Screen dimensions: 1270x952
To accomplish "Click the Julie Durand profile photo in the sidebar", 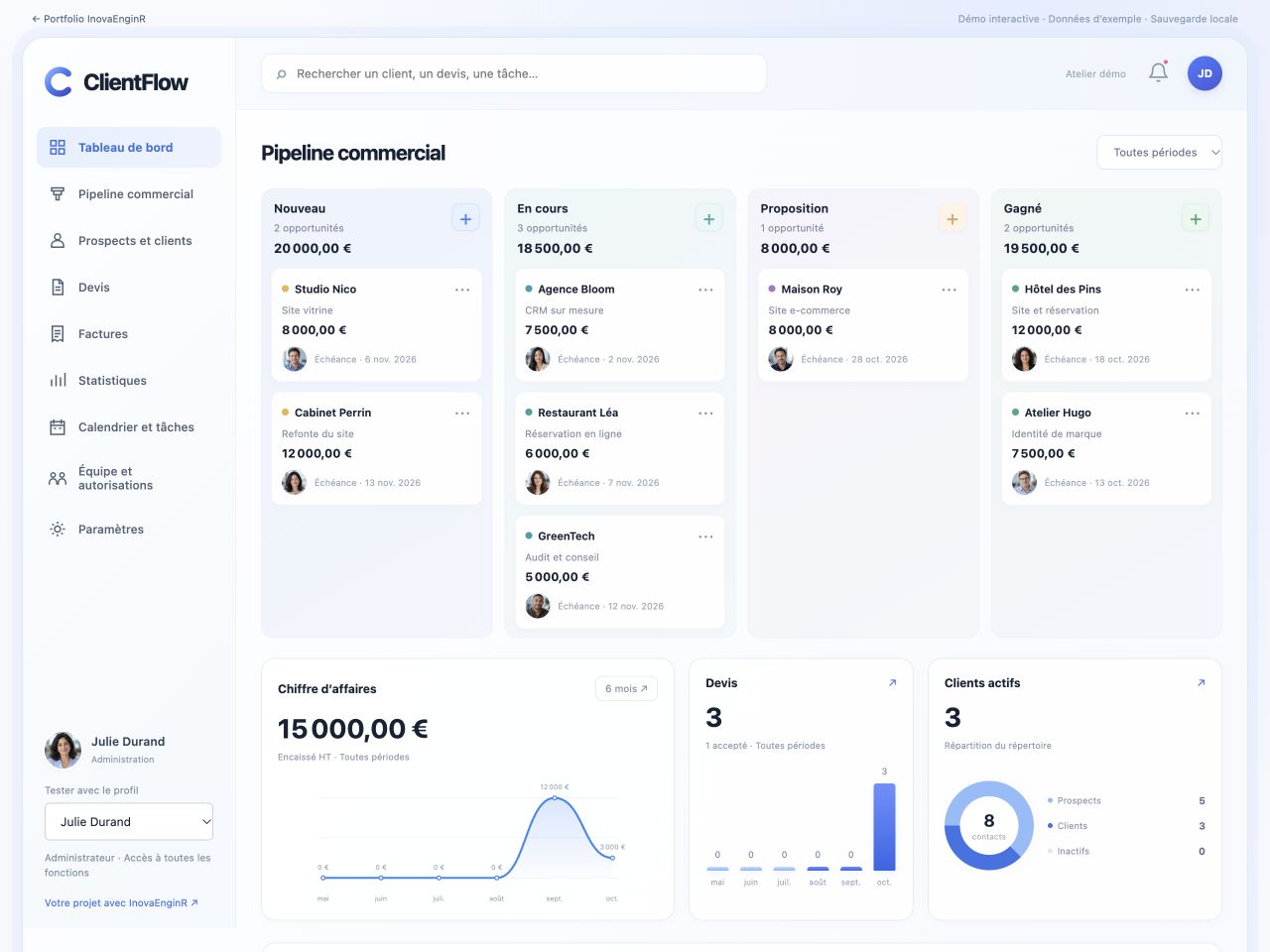I will click(63, 750).
